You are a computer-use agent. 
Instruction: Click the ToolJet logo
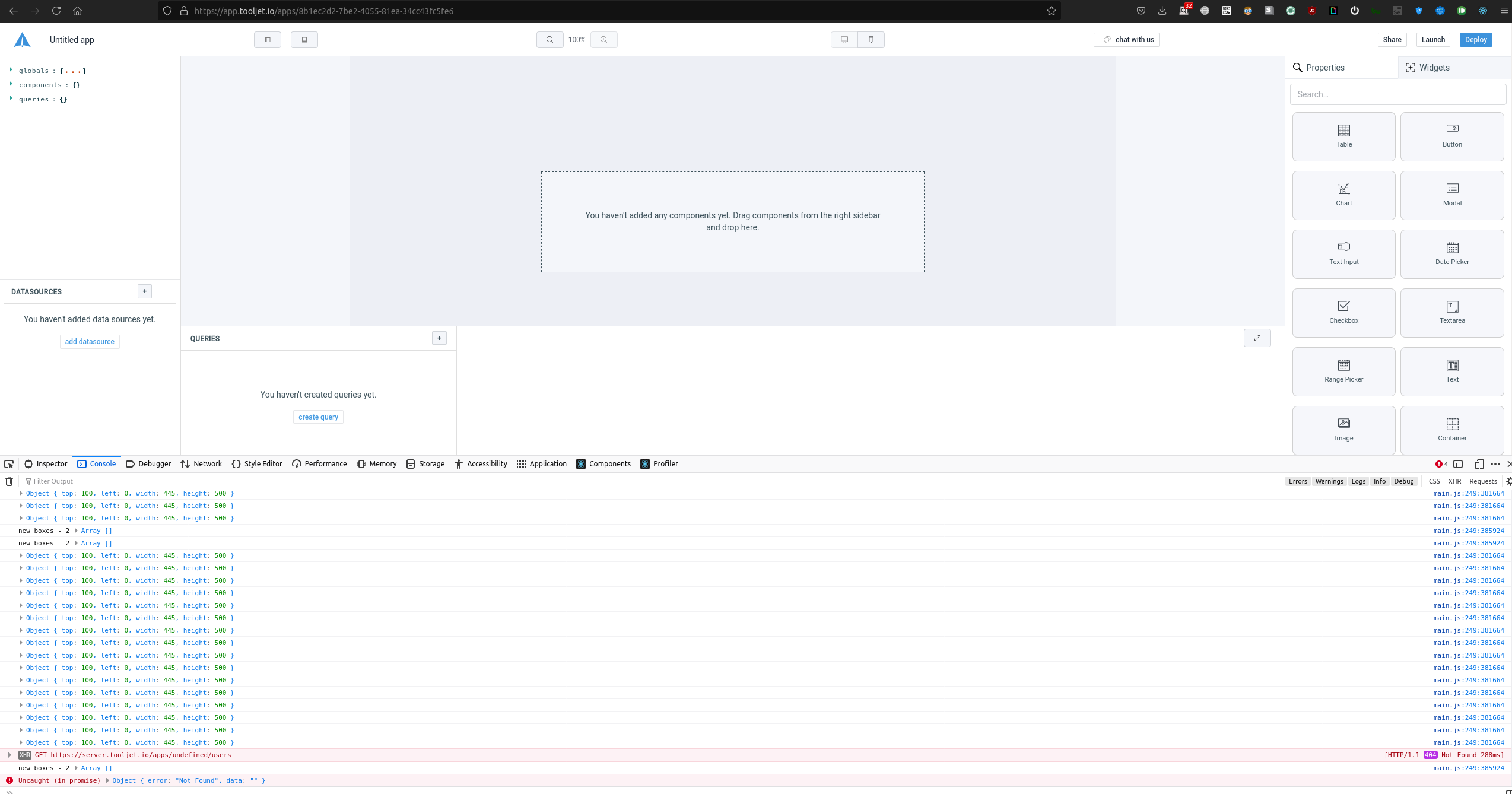pos(21,39)
